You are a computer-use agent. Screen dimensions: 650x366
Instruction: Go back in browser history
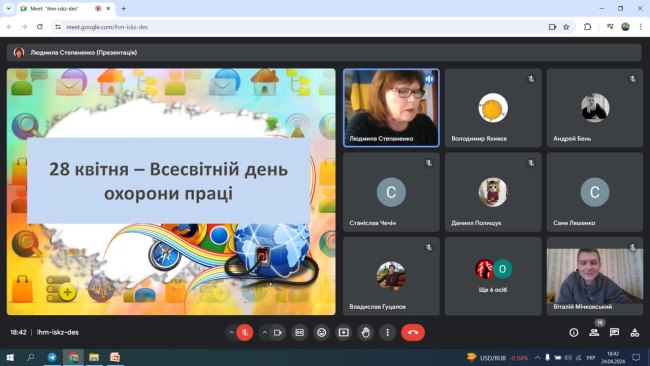(10, 27)
